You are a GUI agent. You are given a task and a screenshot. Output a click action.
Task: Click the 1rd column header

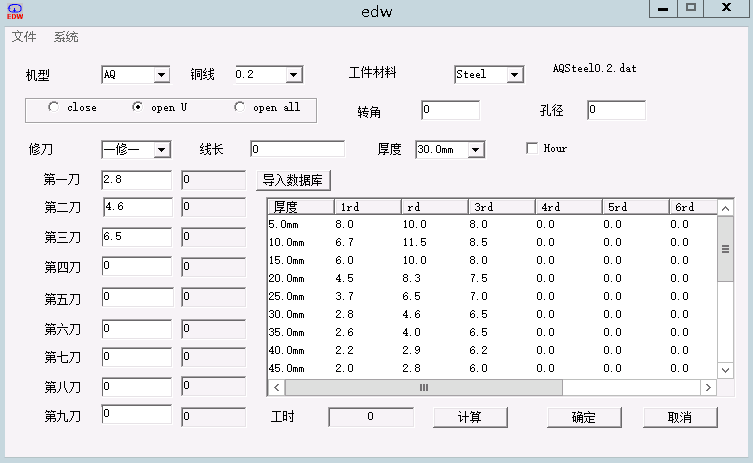click(367, 207)
